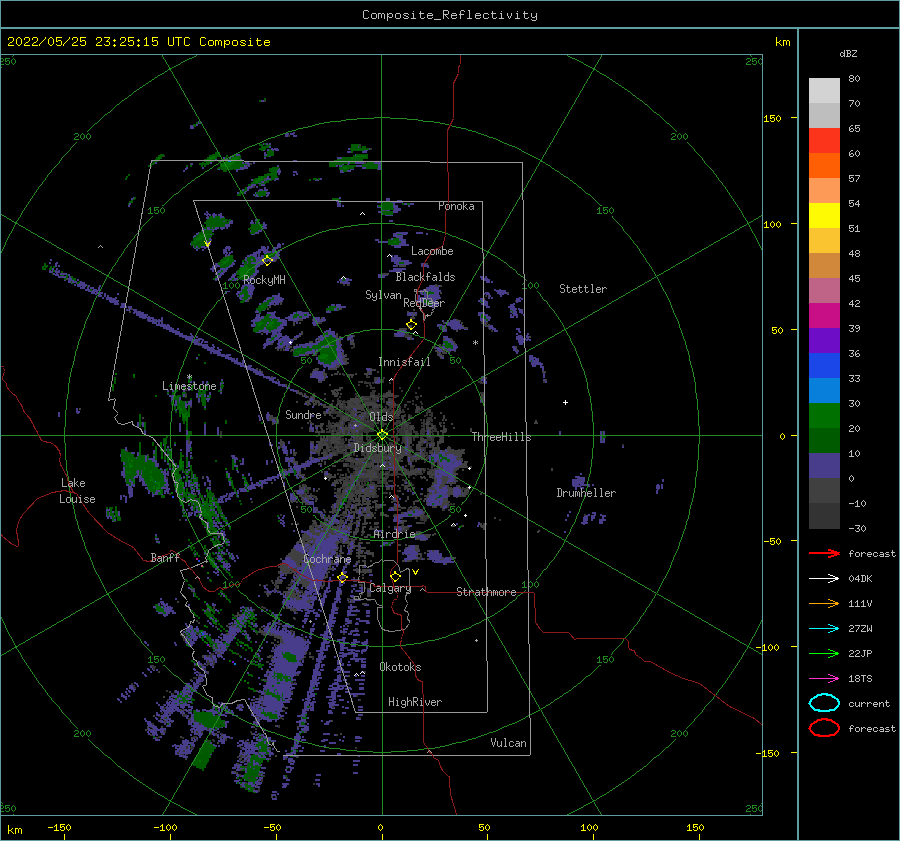This screenshot has width=900, height=841.
Task: Click the Okotoks label
Action: pyautogui.click(x=400, y=667)
